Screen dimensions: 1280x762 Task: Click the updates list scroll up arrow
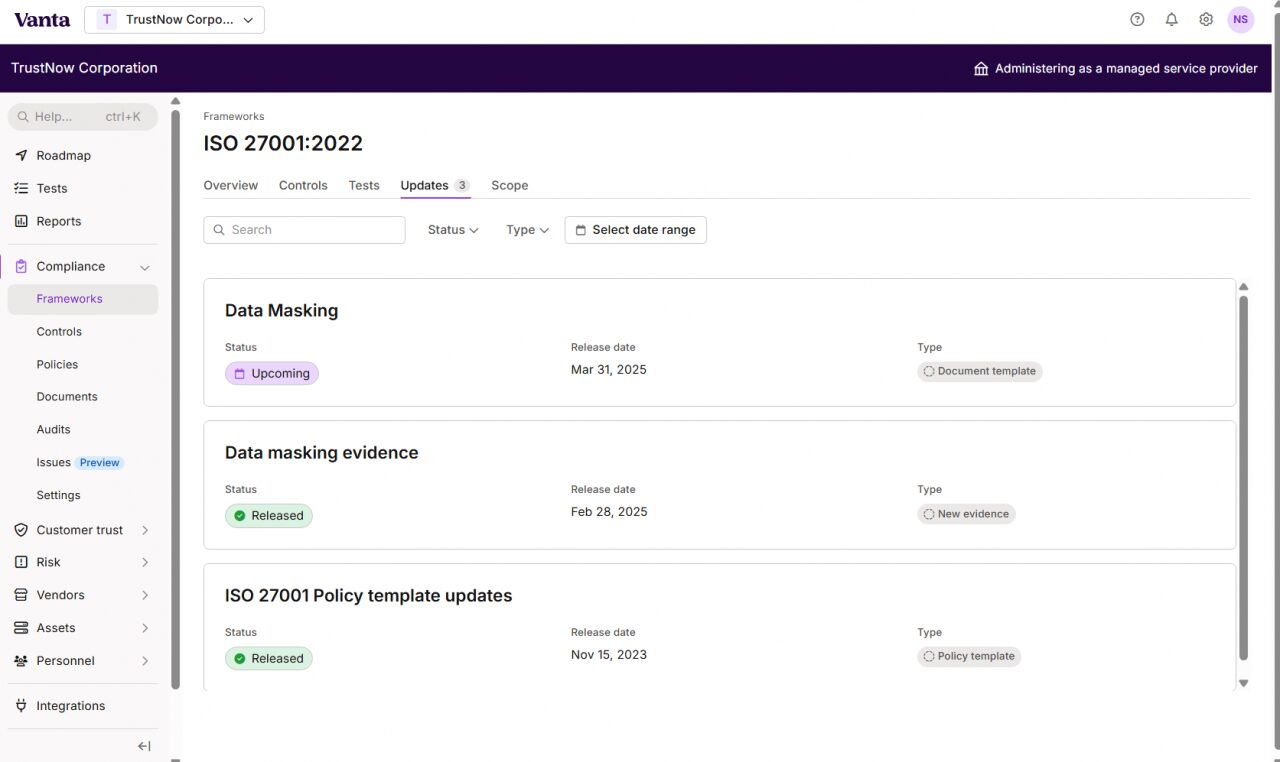[x=1244, y=287]
